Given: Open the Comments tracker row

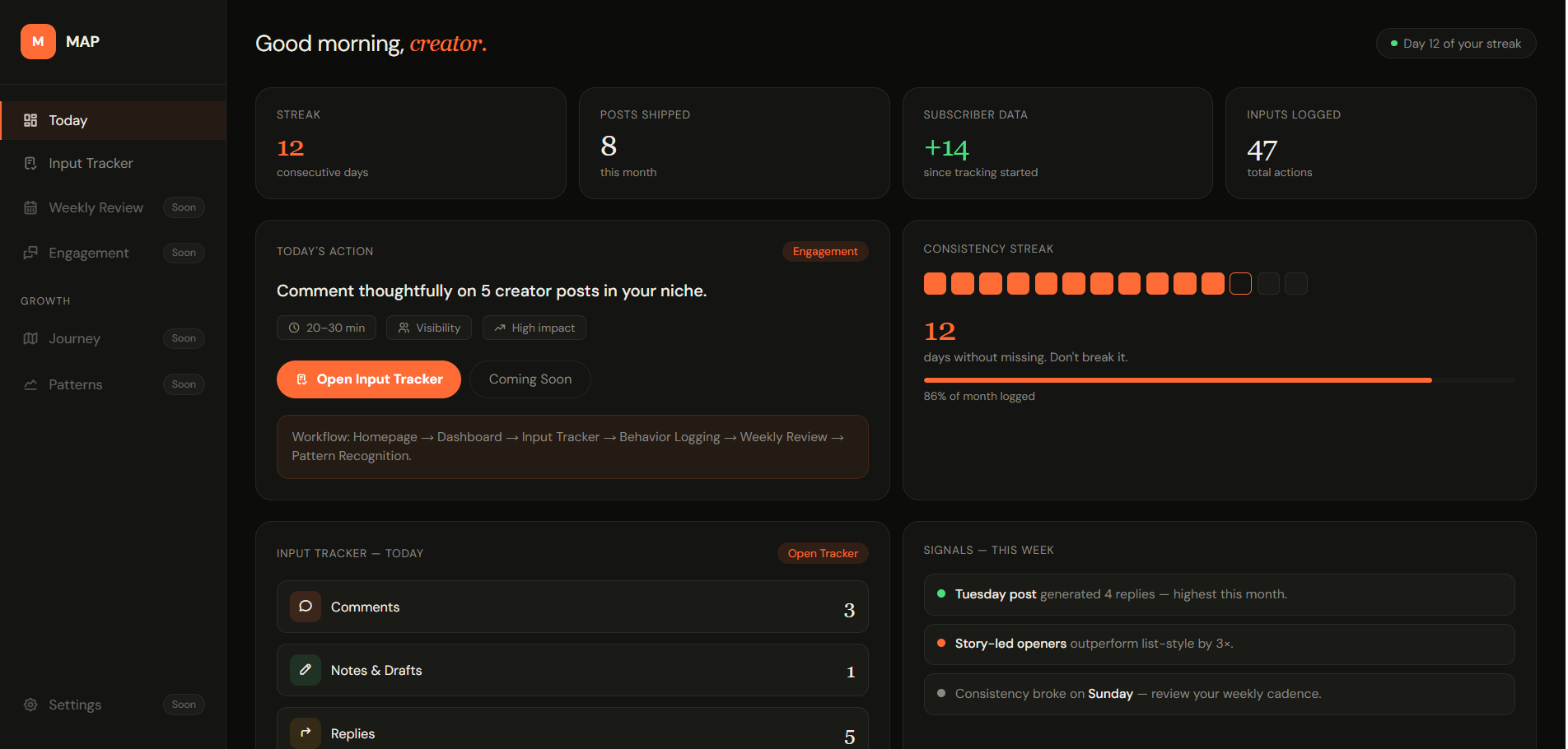Looking at the screenshot, I should pos(572,607).
